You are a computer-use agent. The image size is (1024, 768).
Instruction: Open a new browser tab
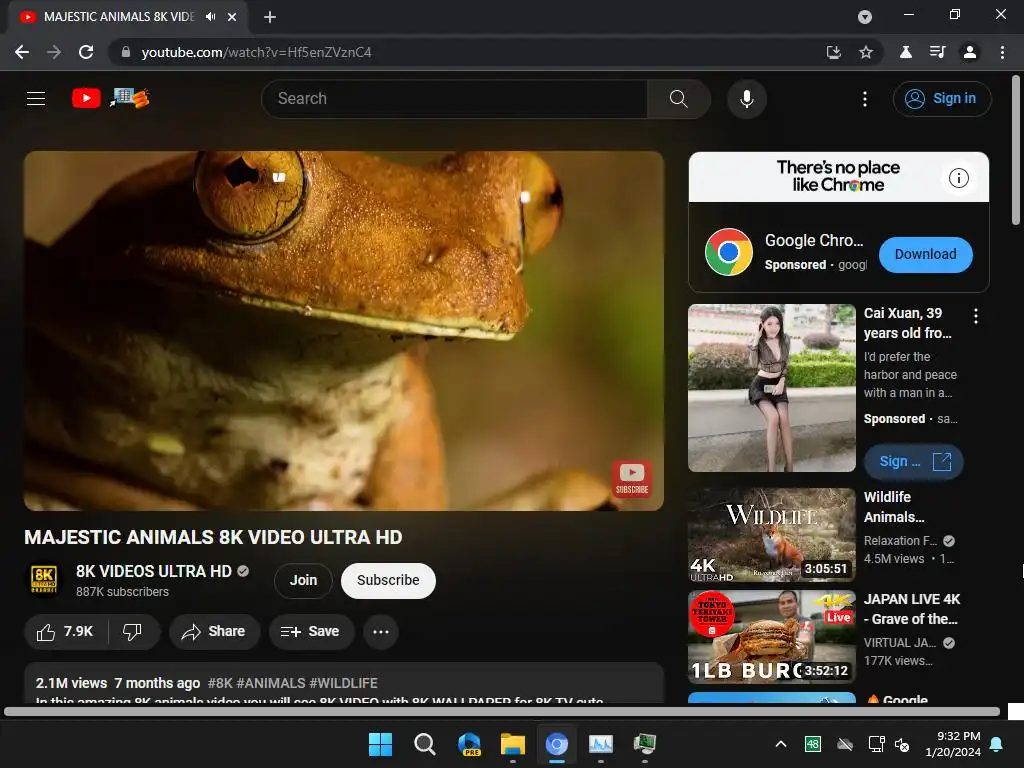click(270, 17)
